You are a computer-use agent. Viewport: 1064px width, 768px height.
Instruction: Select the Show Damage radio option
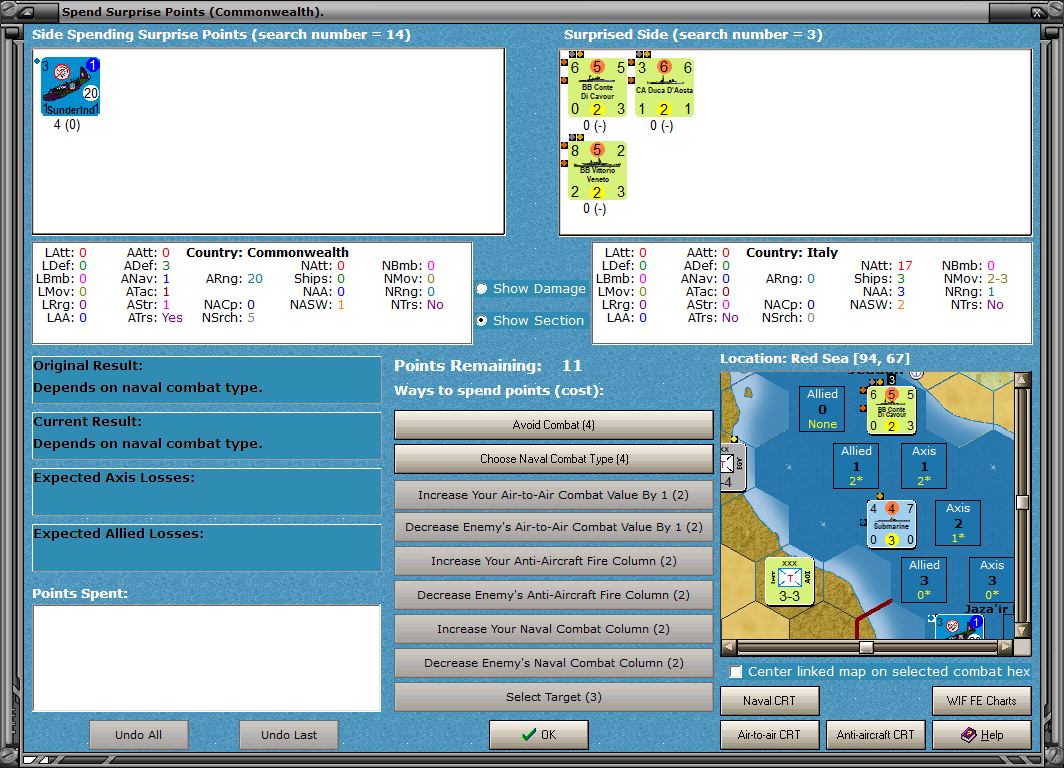click(531, 289)
